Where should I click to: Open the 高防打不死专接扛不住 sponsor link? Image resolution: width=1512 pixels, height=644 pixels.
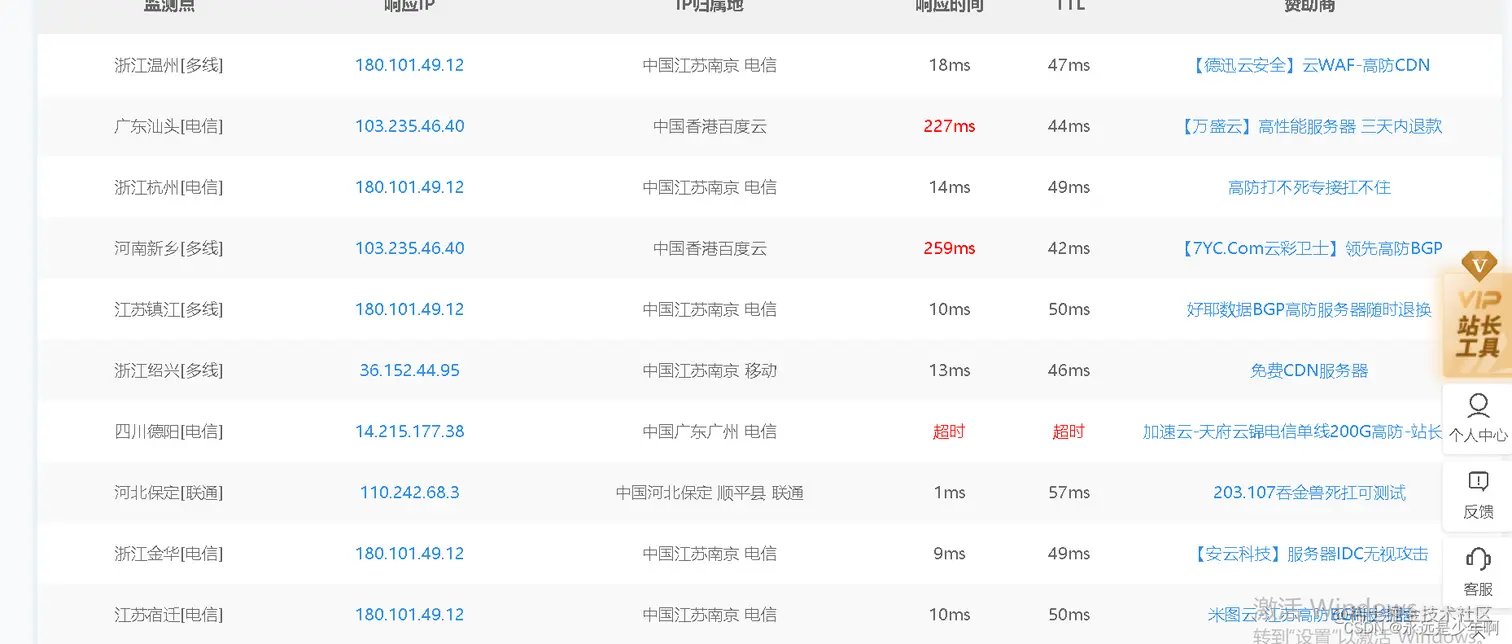tap(1309, 187)
